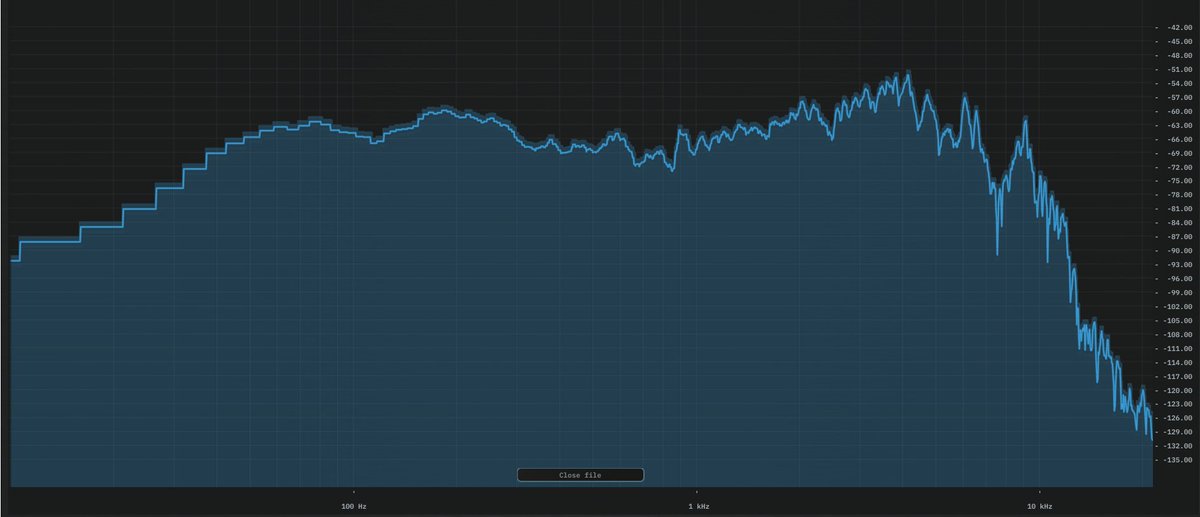Click the -54.00 dB scale label

1178,84
